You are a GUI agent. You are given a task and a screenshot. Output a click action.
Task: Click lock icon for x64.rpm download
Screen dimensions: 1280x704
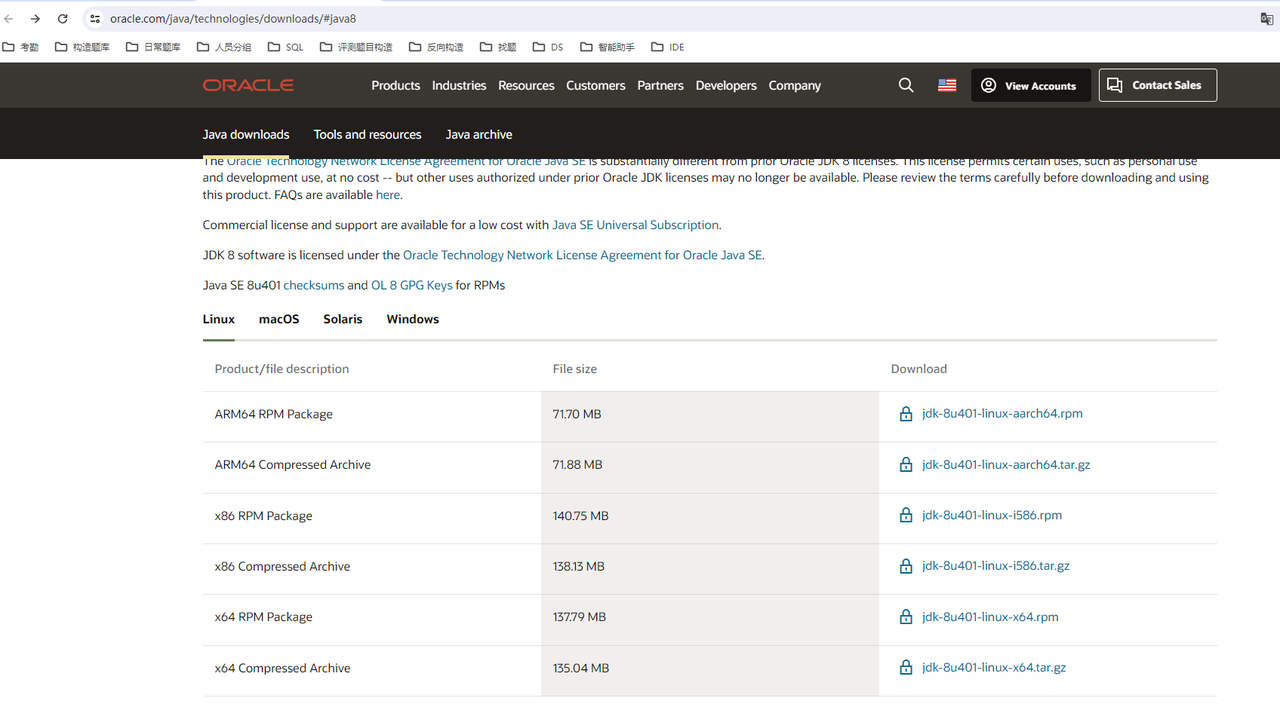click(x=906, y=617)
